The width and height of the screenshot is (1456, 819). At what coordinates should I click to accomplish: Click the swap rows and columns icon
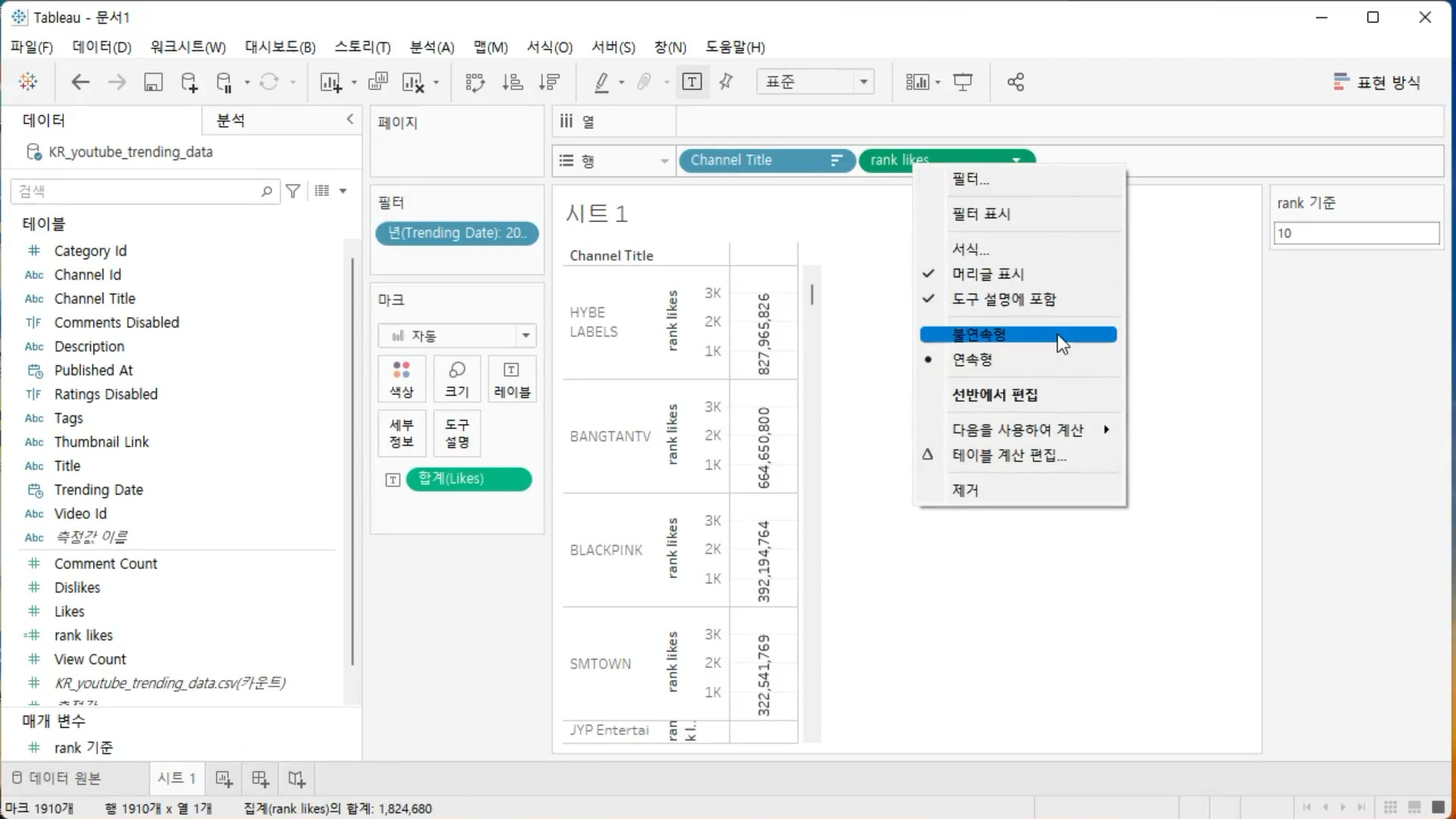[475, 82]
